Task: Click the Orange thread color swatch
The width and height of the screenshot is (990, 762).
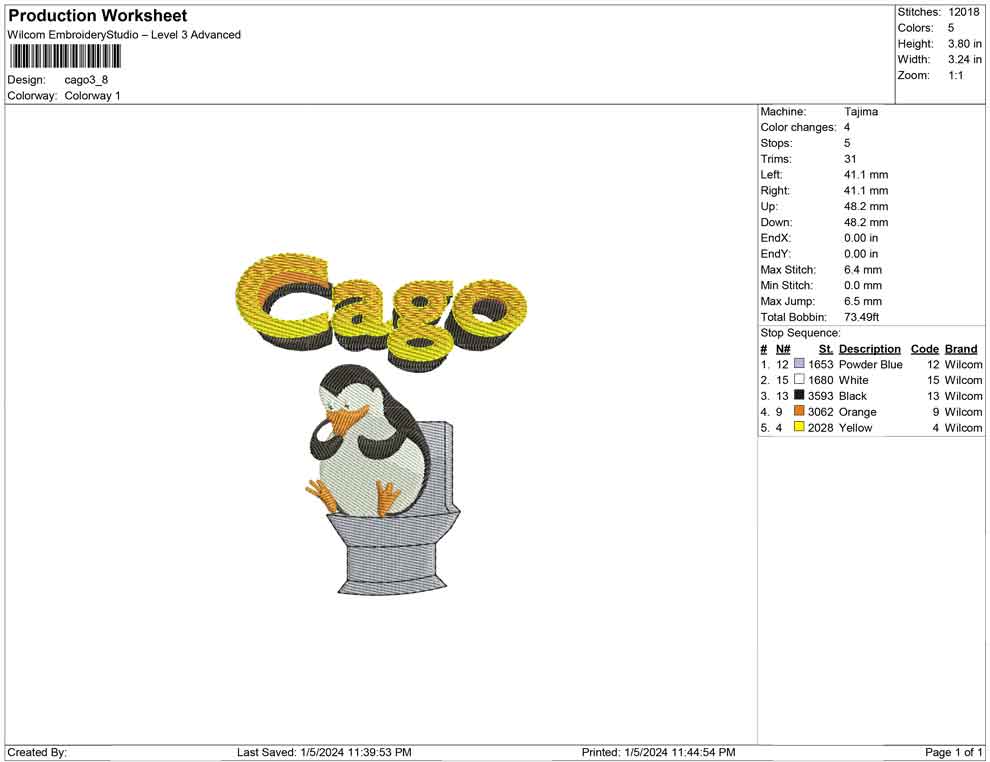Action: [799, 411]
